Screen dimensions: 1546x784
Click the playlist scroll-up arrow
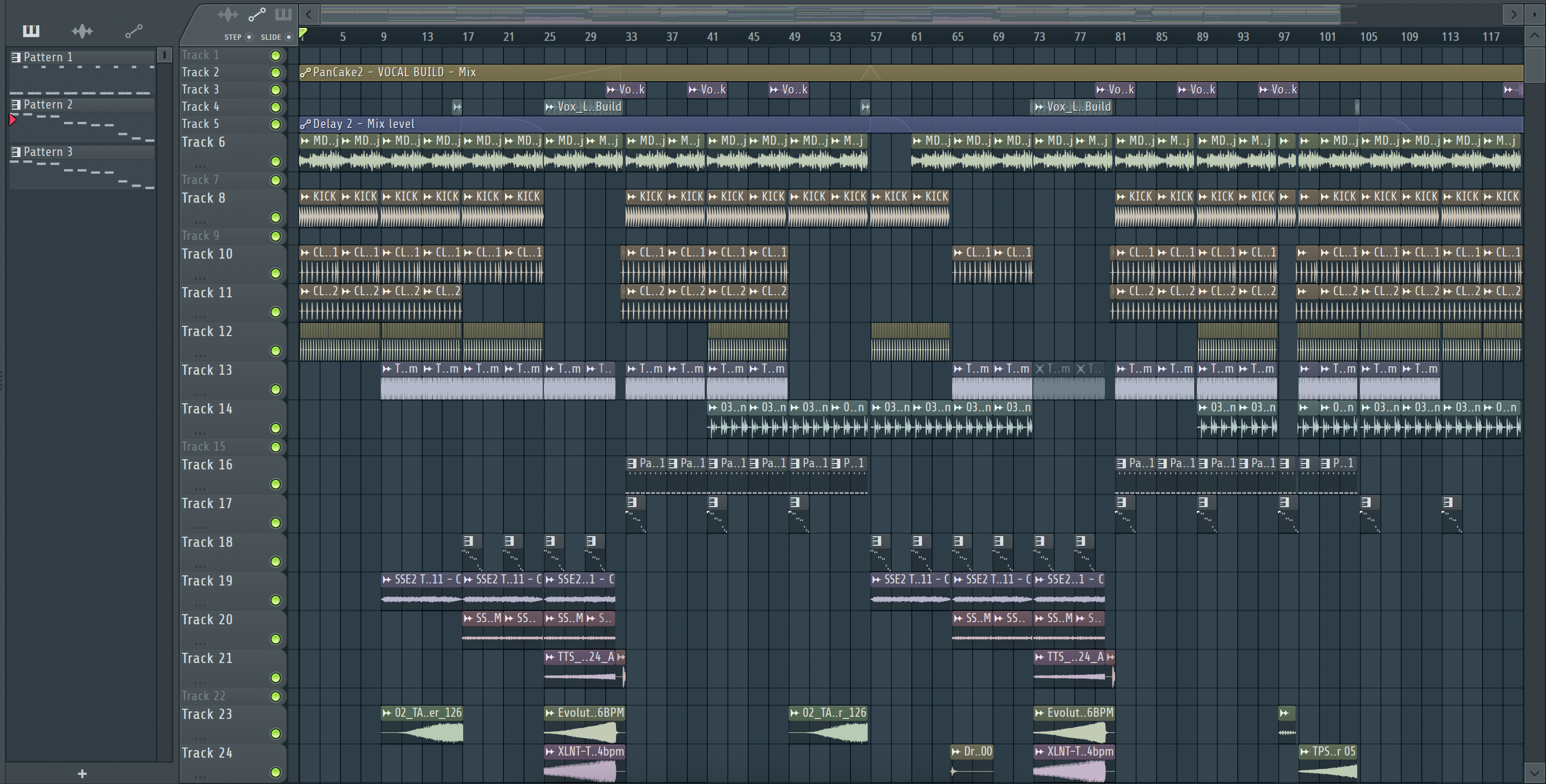(1534, 35)
